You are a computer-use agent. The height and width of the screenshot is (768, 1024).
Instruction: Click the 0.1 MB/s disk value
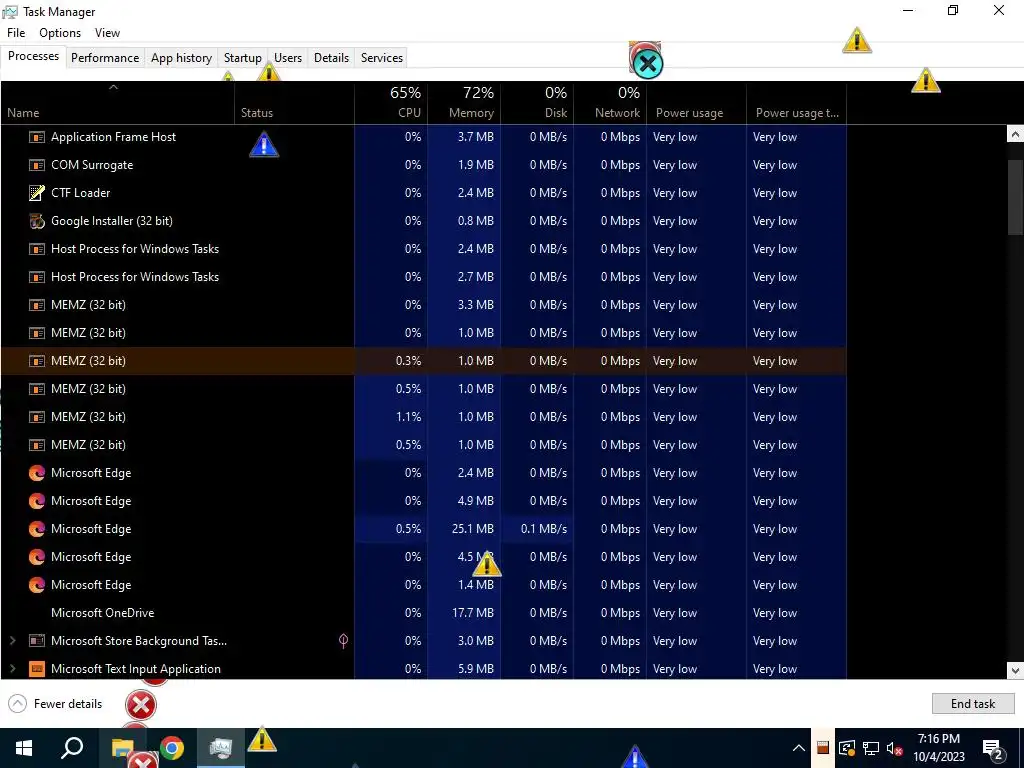tap(544, 529)
